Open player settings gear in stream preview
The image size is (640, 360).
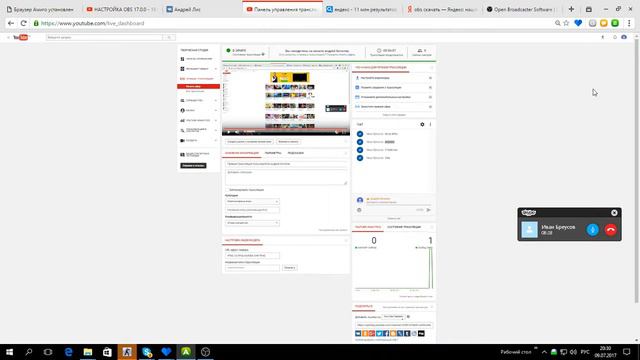[336, 132]
